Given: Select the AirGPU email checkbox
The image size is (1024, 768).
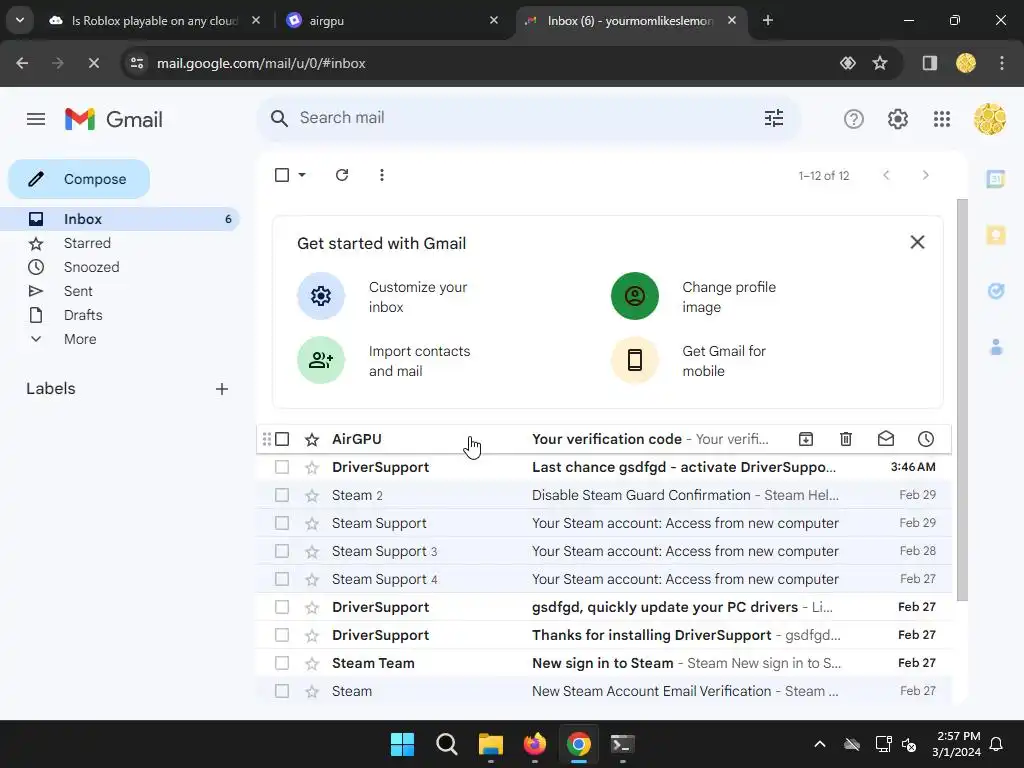Looking at the screenshot, I should tap(282, 439).
